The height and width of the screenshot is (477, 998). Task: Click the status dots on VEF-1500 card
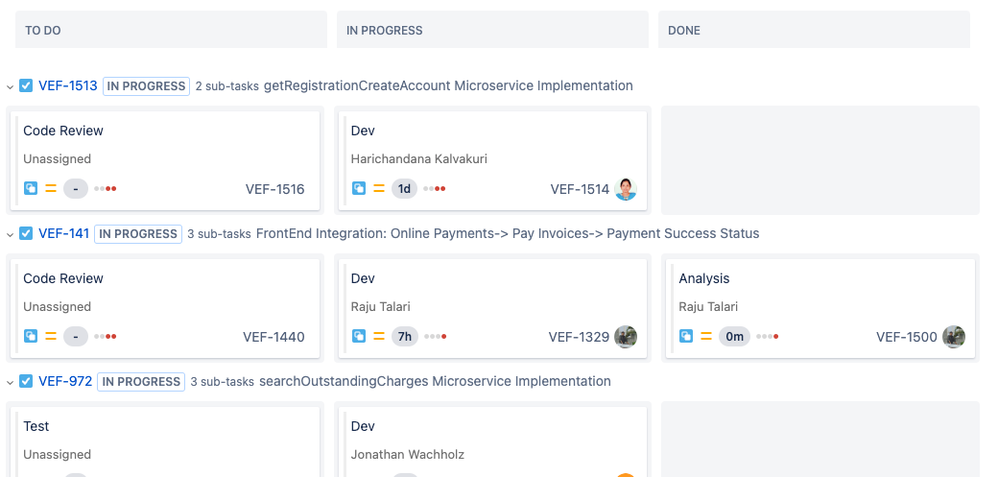pyautogui.click(x=767, y=336)
